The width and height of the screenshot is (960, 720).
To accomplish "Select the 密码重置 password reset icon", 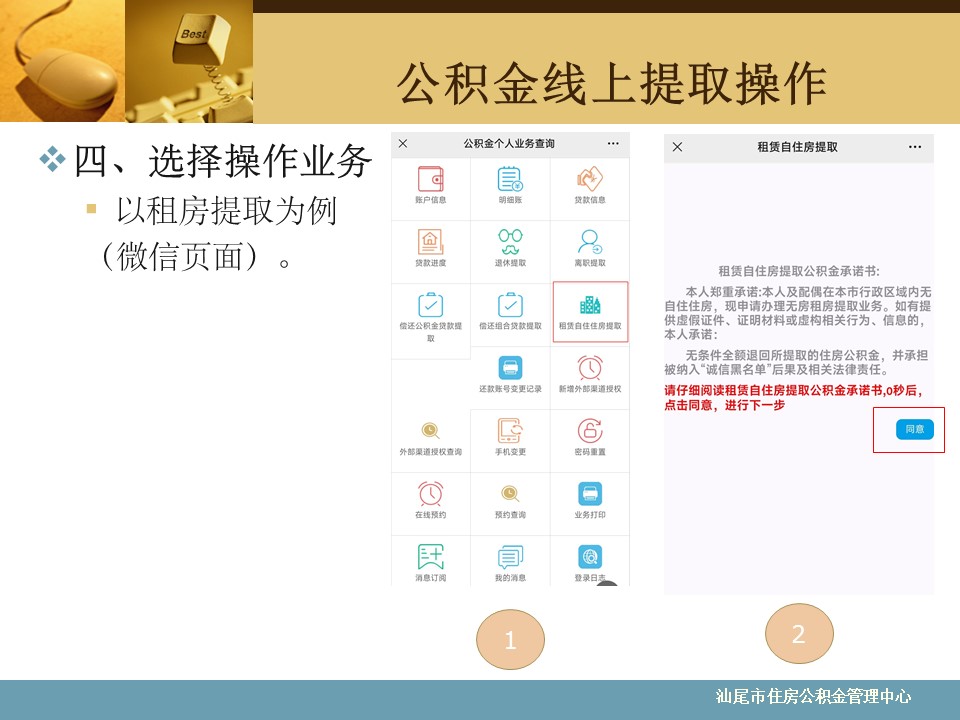I will 590,433.
